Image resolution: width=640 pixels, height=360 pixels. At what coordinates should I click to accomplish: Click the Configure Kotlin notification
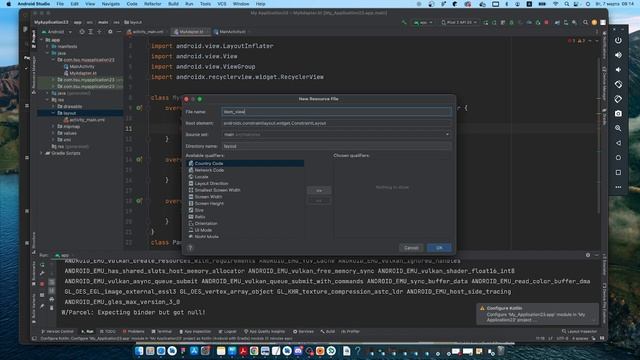(x=537, y=314)
